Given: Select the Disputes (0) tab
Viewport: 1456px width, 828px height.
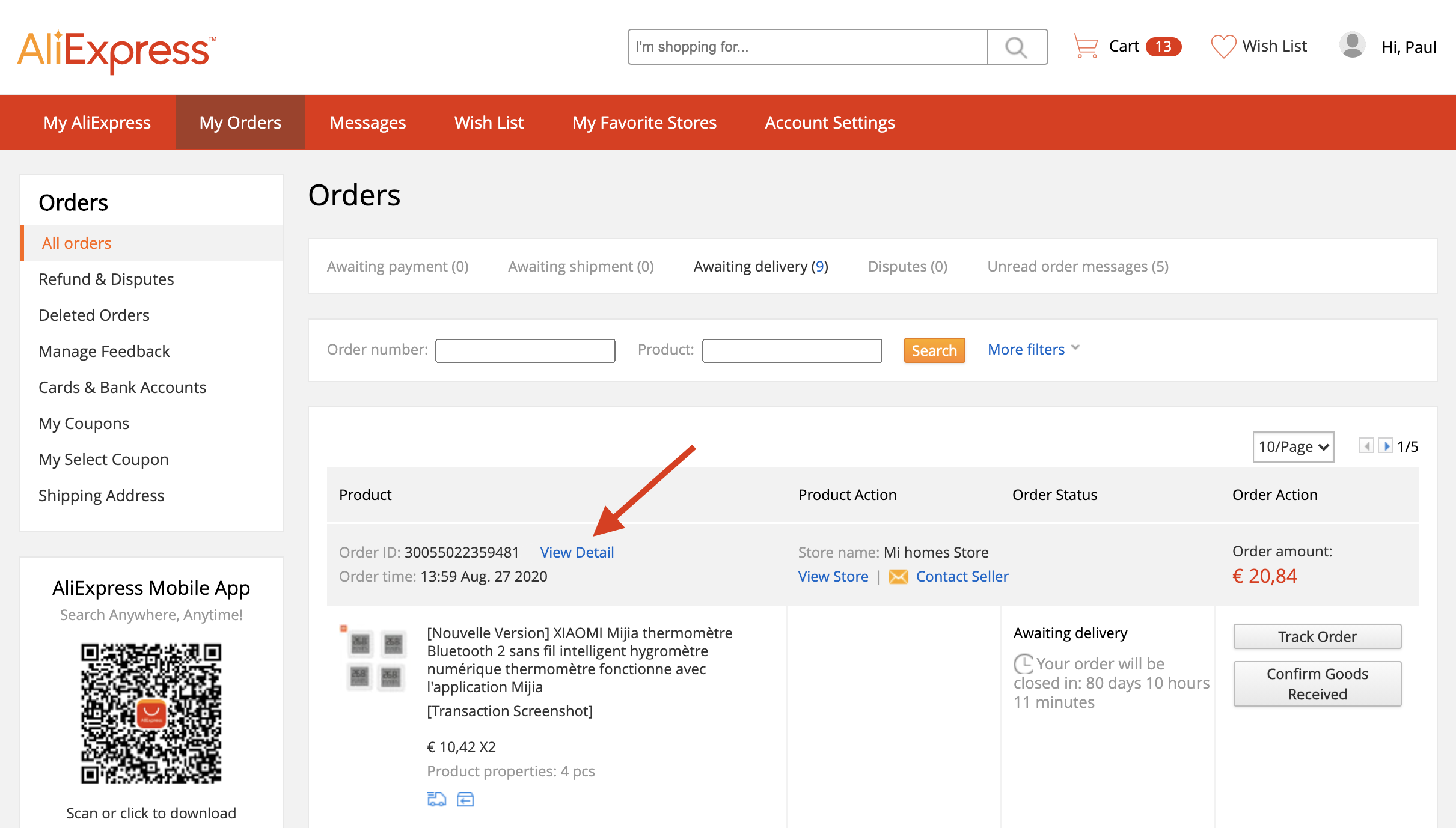Looking at the screenshot, I should coord(908,266).
